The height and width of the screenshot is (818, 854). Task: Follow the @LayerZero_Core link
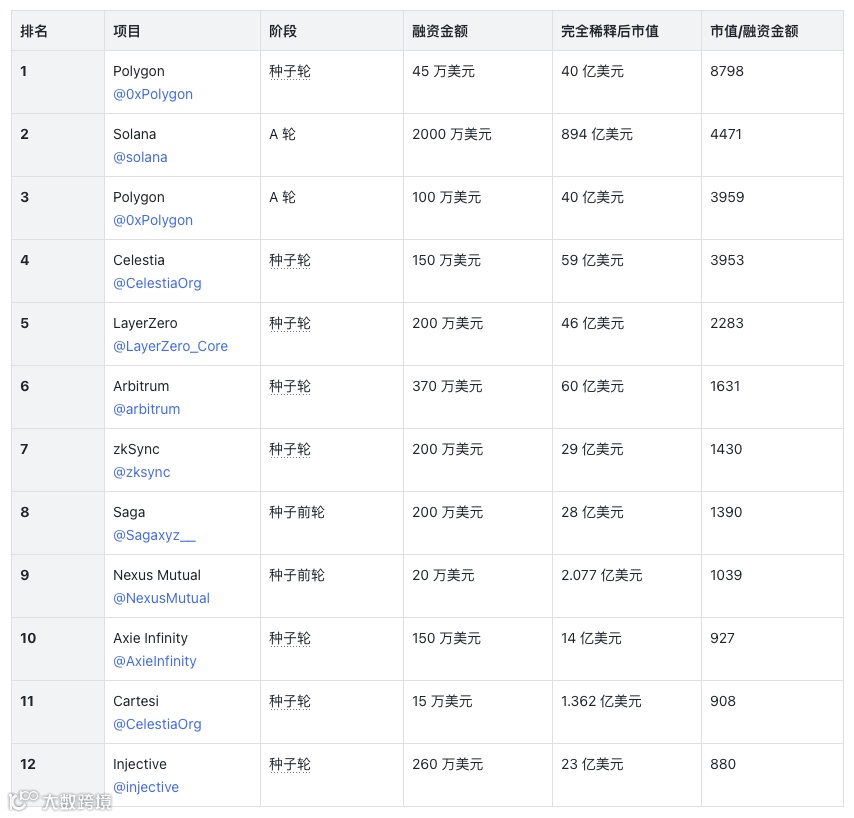(170, 346)
